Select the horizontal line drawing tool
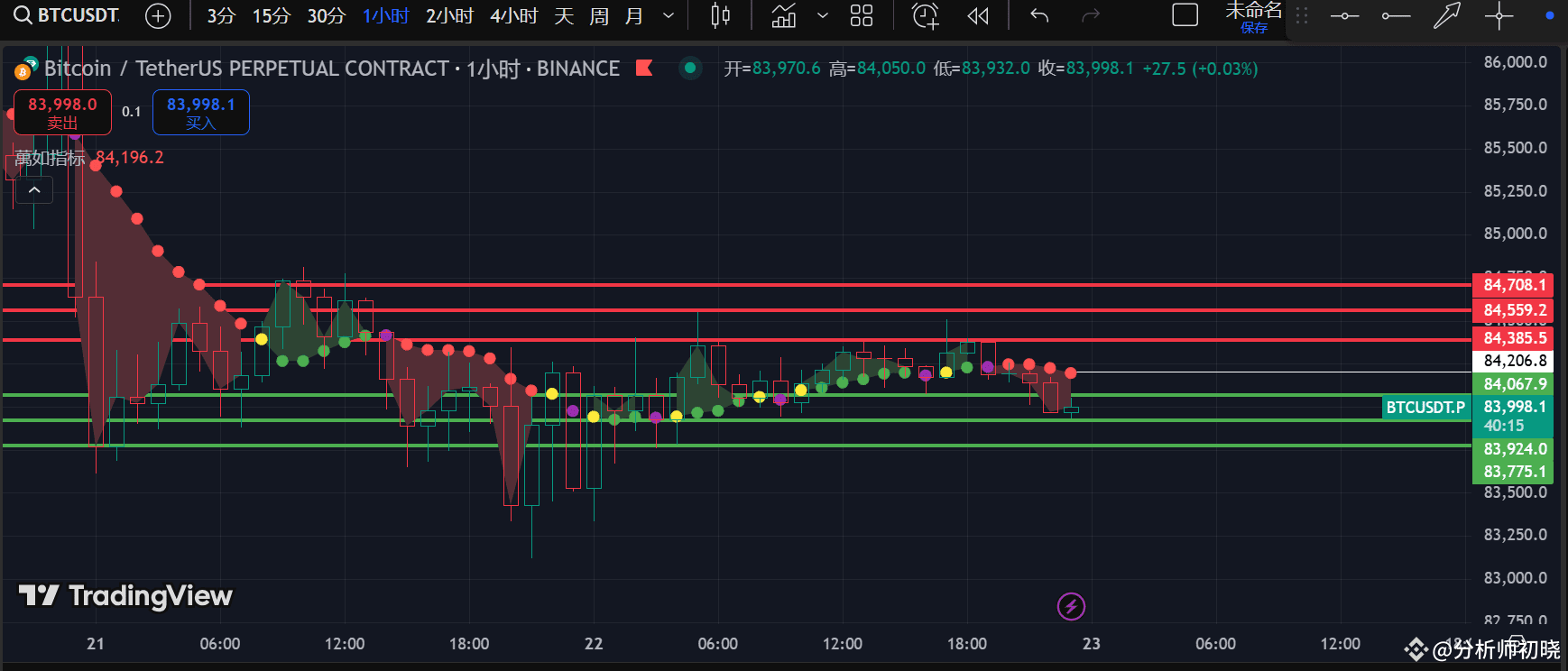 [x=1344, y=15]
